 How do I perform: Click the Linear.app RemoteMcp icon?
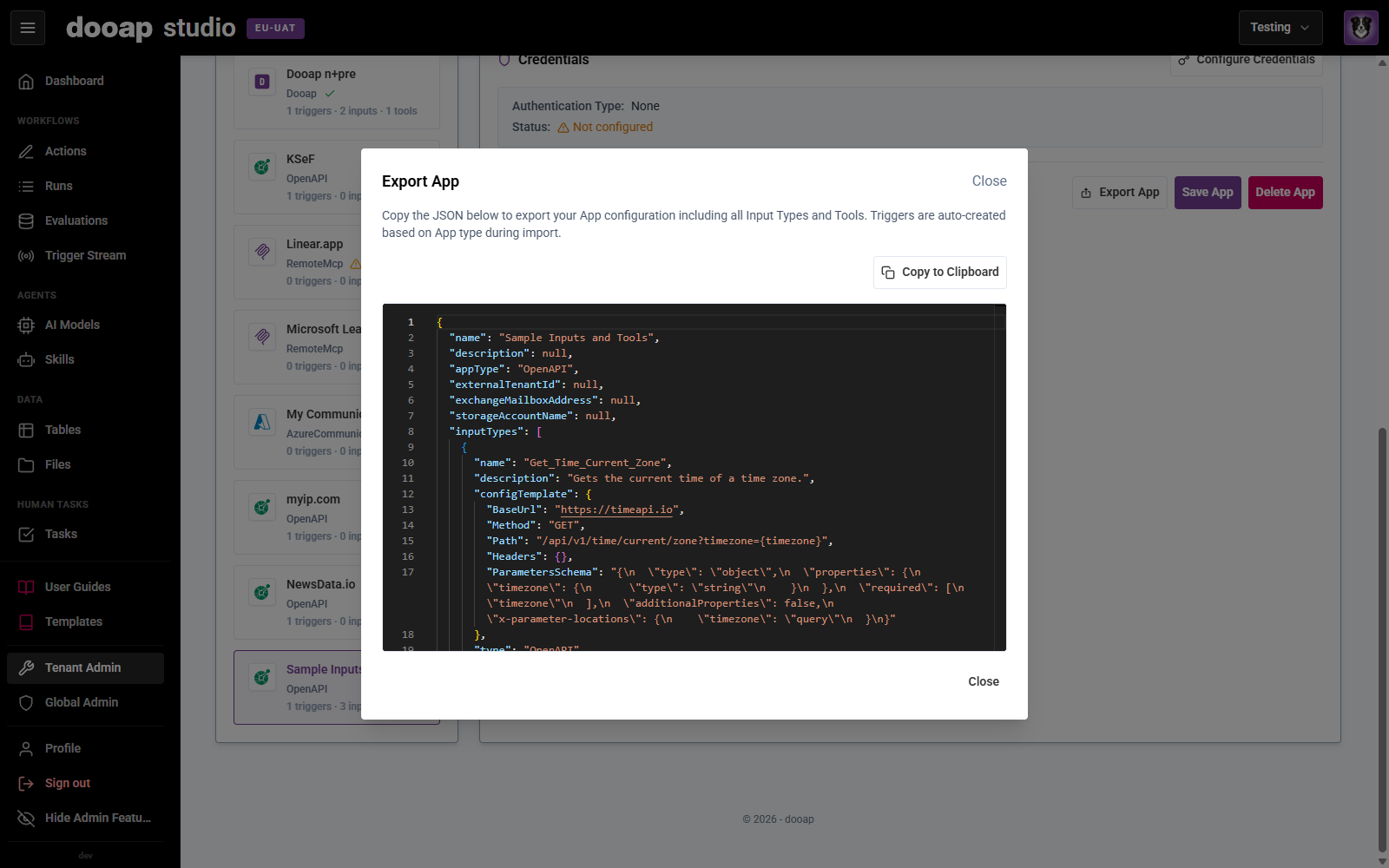[262, 252]
